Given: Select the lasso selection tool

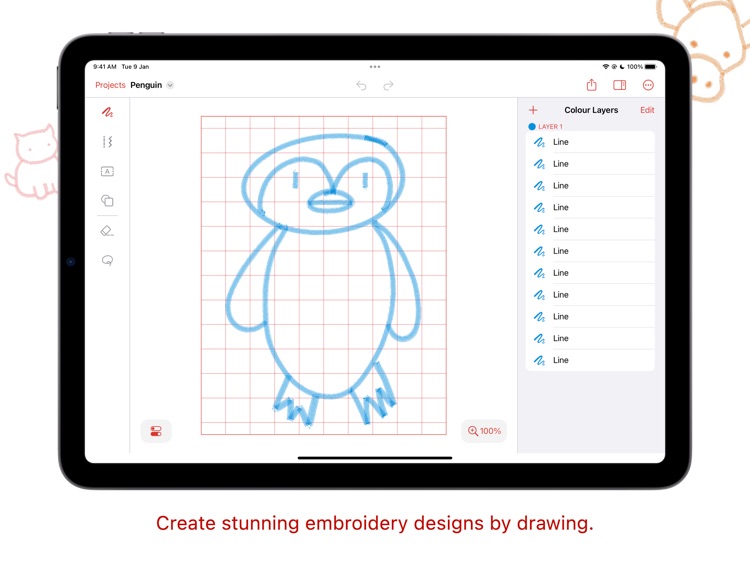Looking at the screenshot, I should 107,261.
